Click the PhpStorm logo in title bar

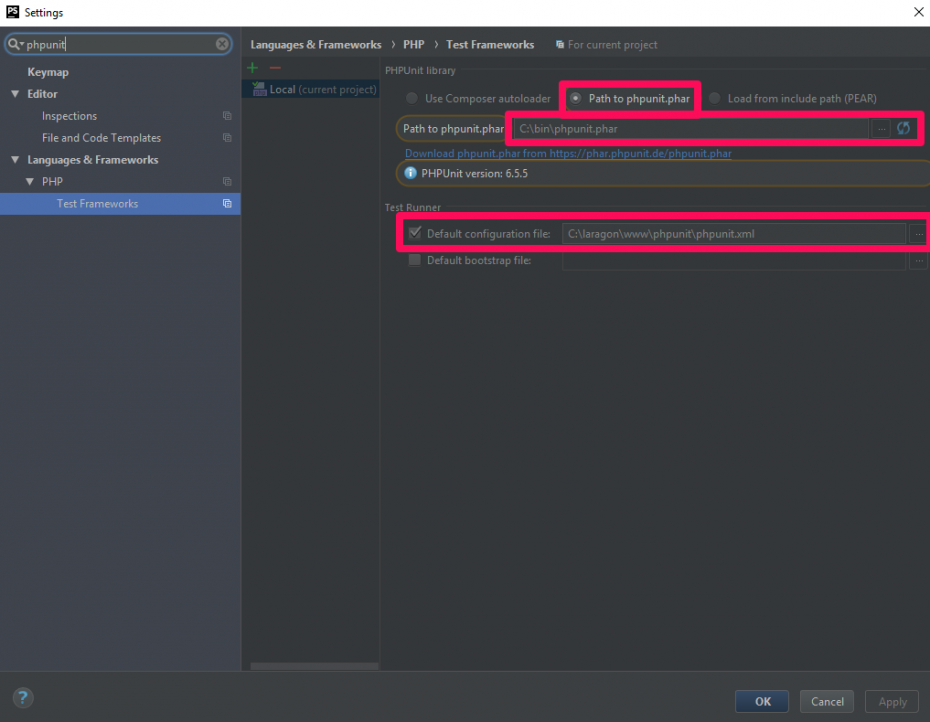coord(12,12)
